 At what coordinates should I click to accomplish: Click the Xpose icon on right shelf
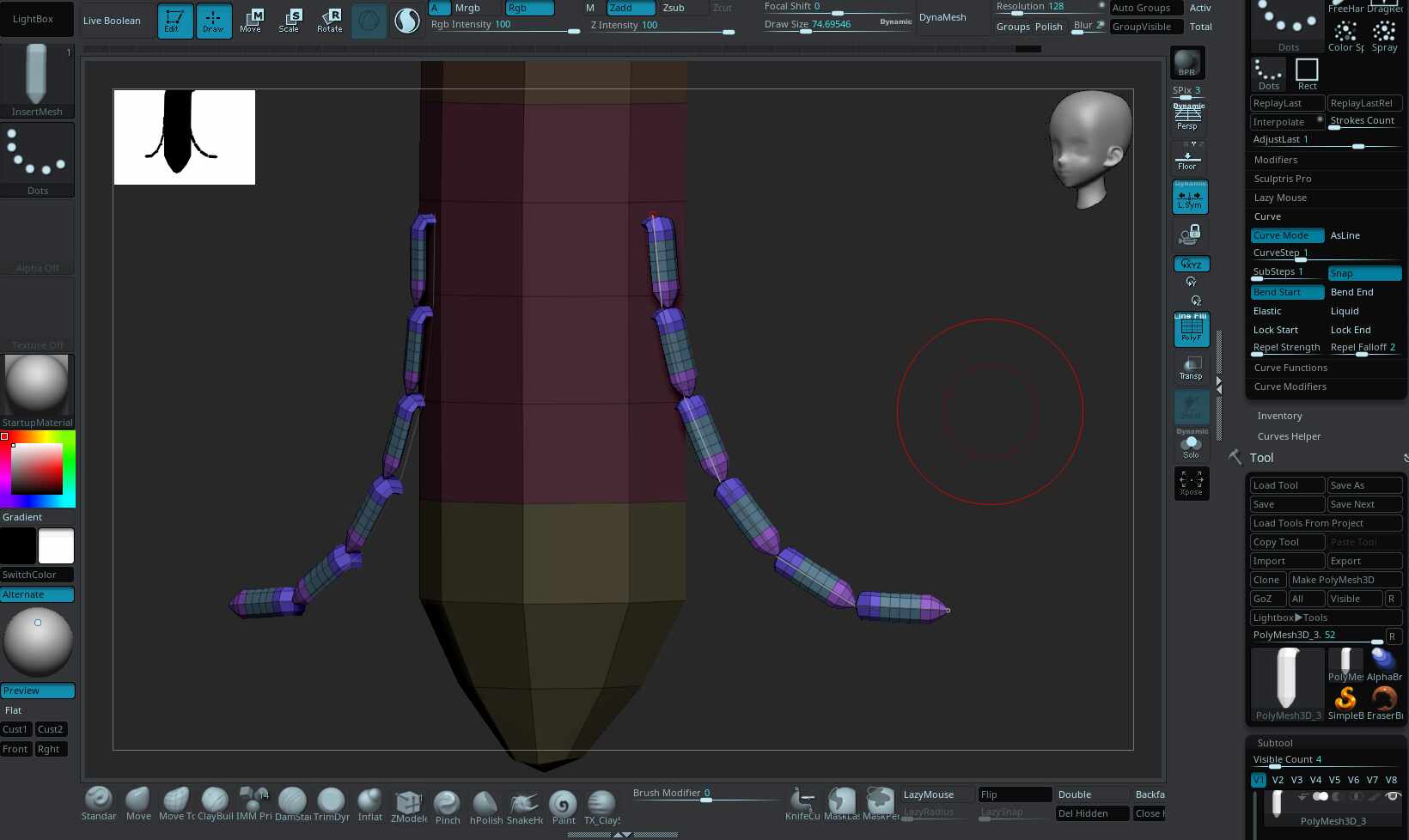point(1191,483)
